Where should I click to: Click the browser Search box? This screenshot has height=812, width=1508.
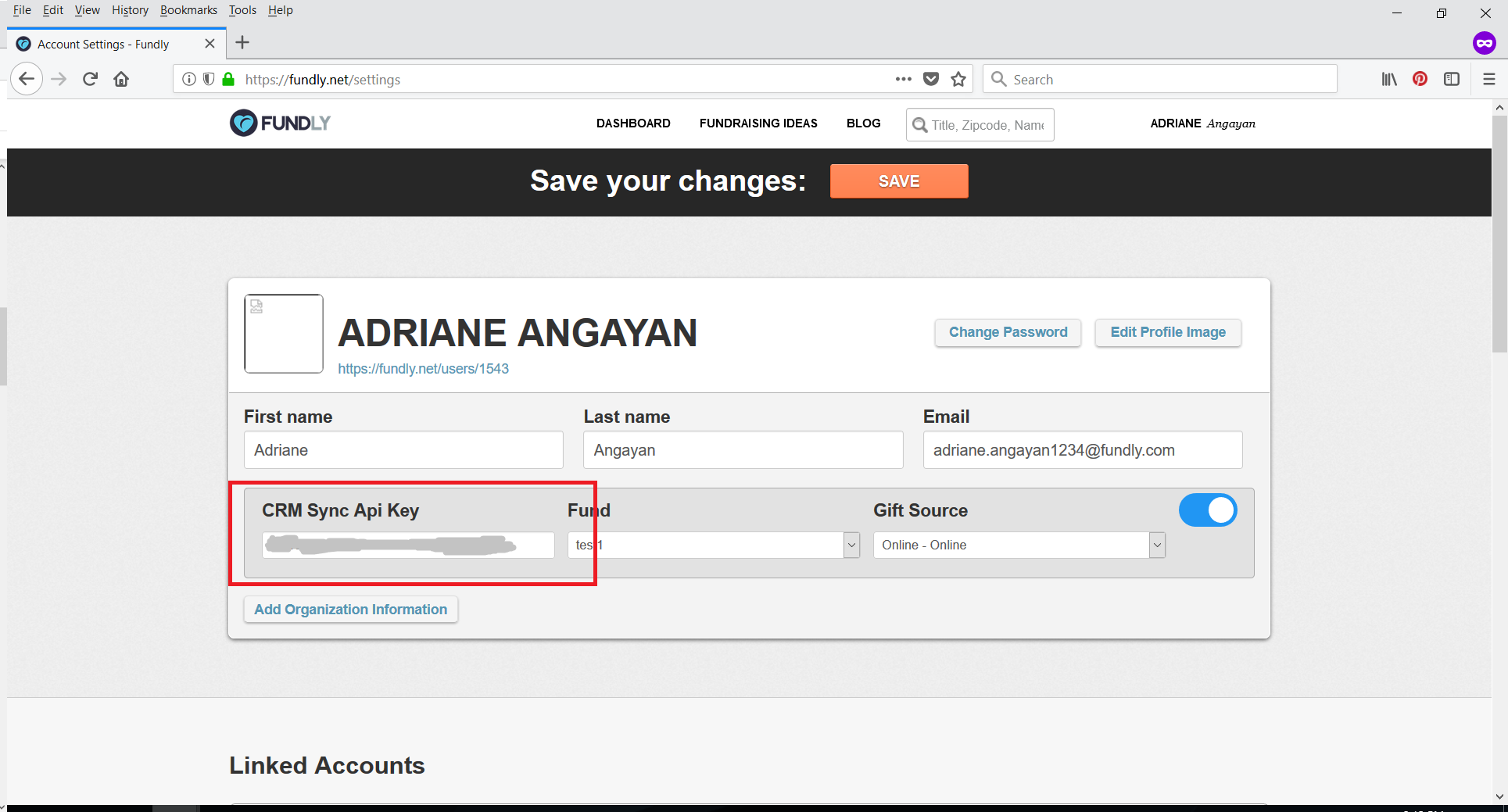tap(1160, 79)
